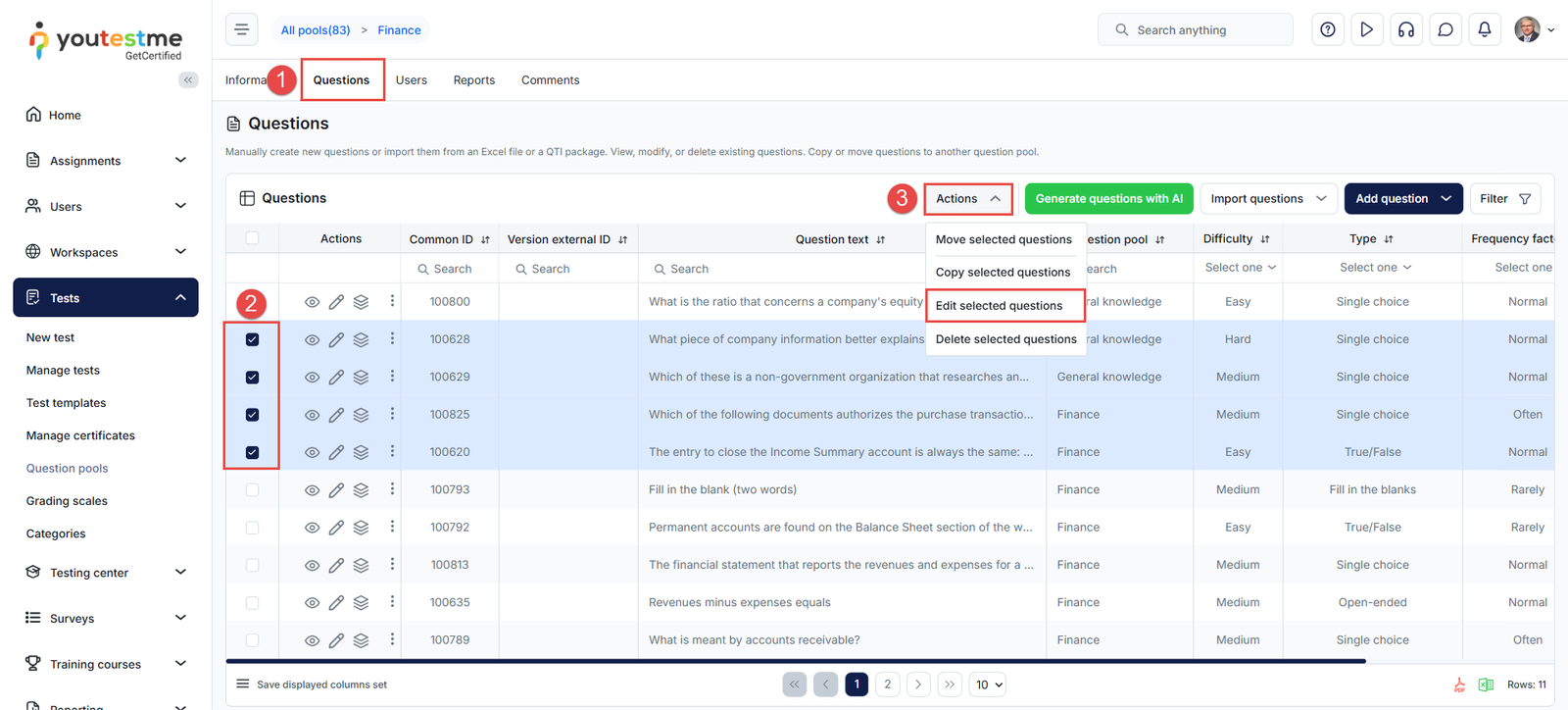This screenshot has height=710, width=1568.
Task: Toggle the select-all checkbox in table header
Action: click(x=252, y=238)
